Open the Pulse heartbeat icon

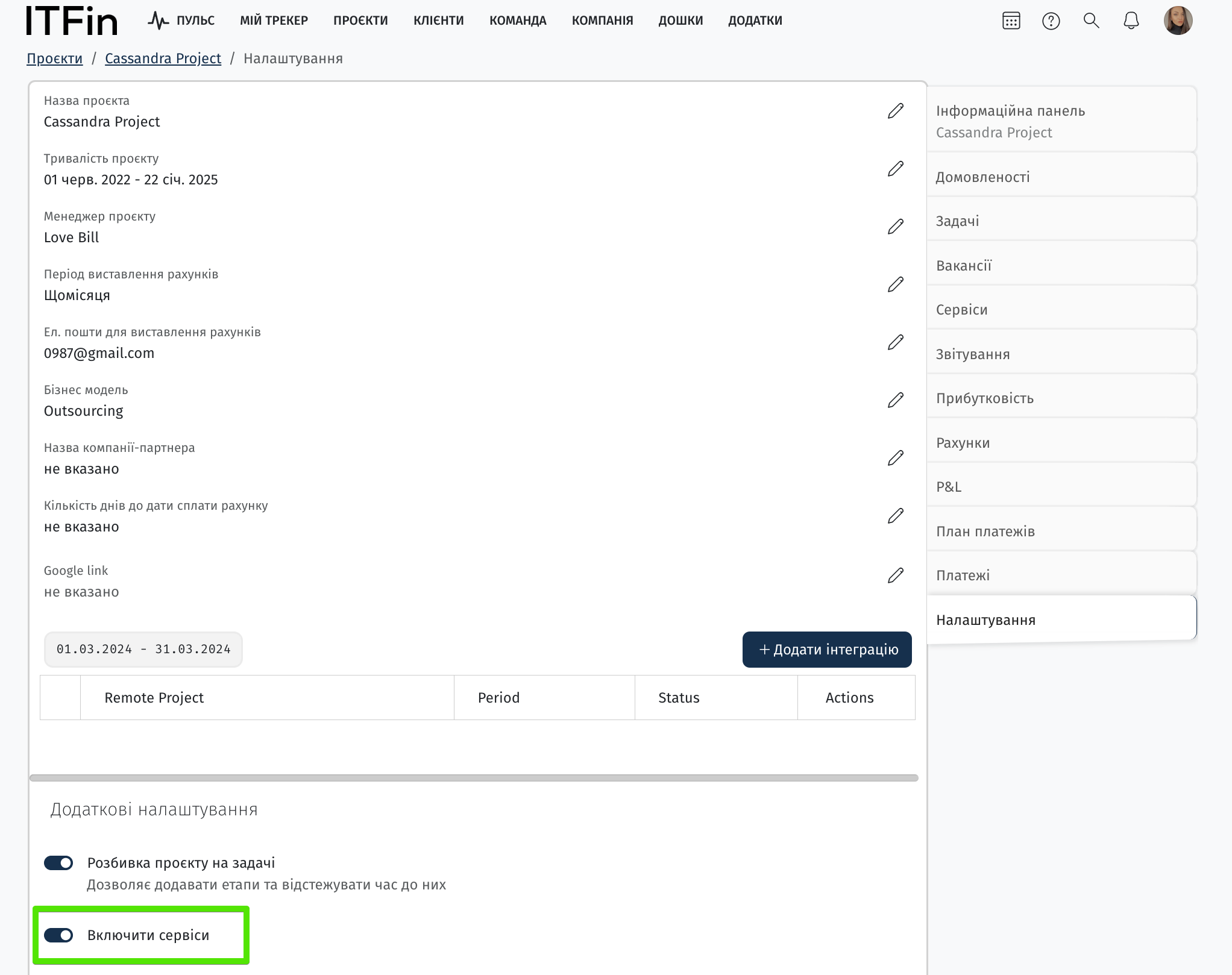click(158, 20)
